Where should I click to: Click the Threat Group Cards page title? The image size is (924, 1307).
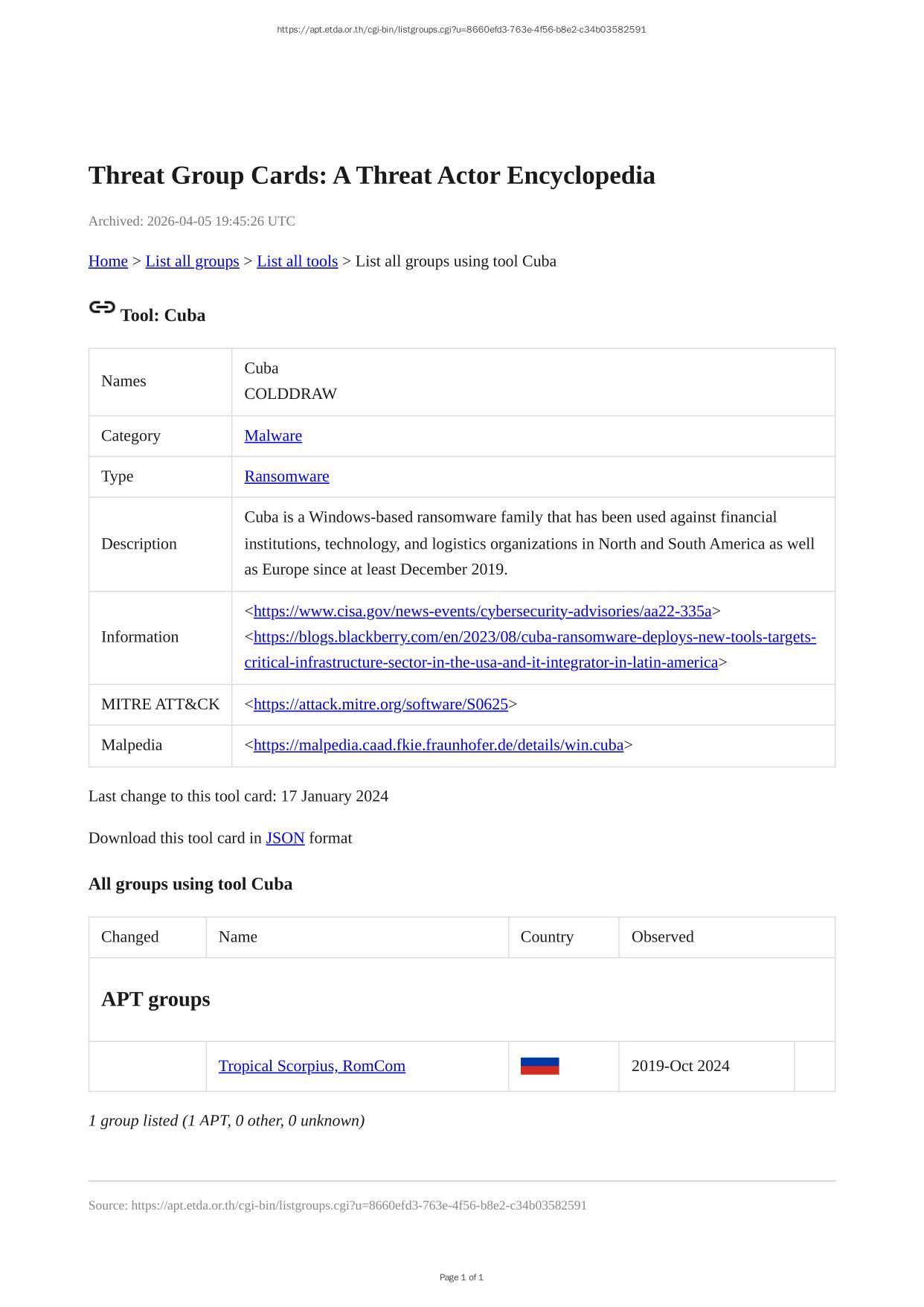371,176
